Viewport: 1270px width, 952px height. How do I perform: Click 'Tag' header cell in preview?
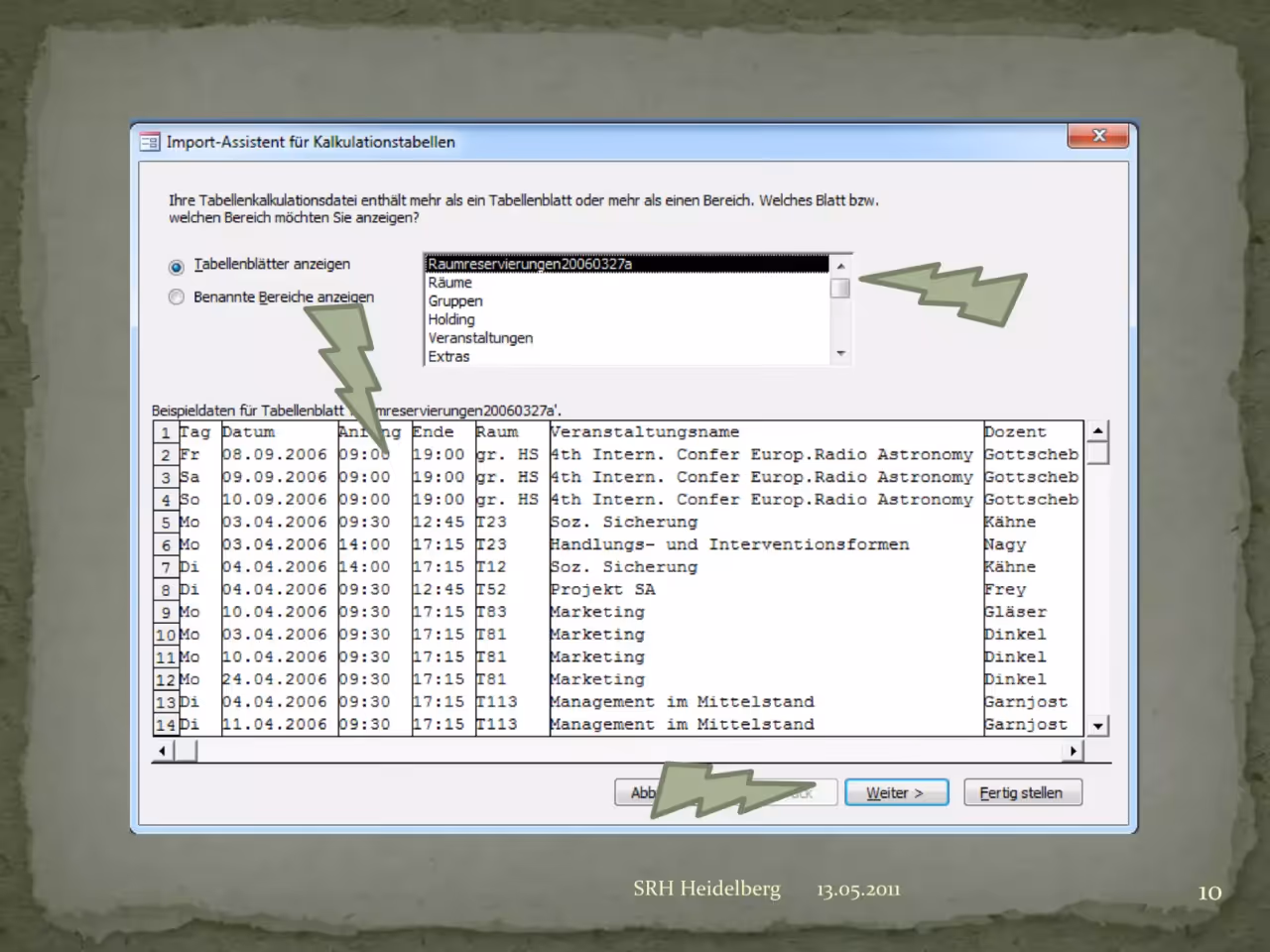pyautogui.click(x=198, y=432)
